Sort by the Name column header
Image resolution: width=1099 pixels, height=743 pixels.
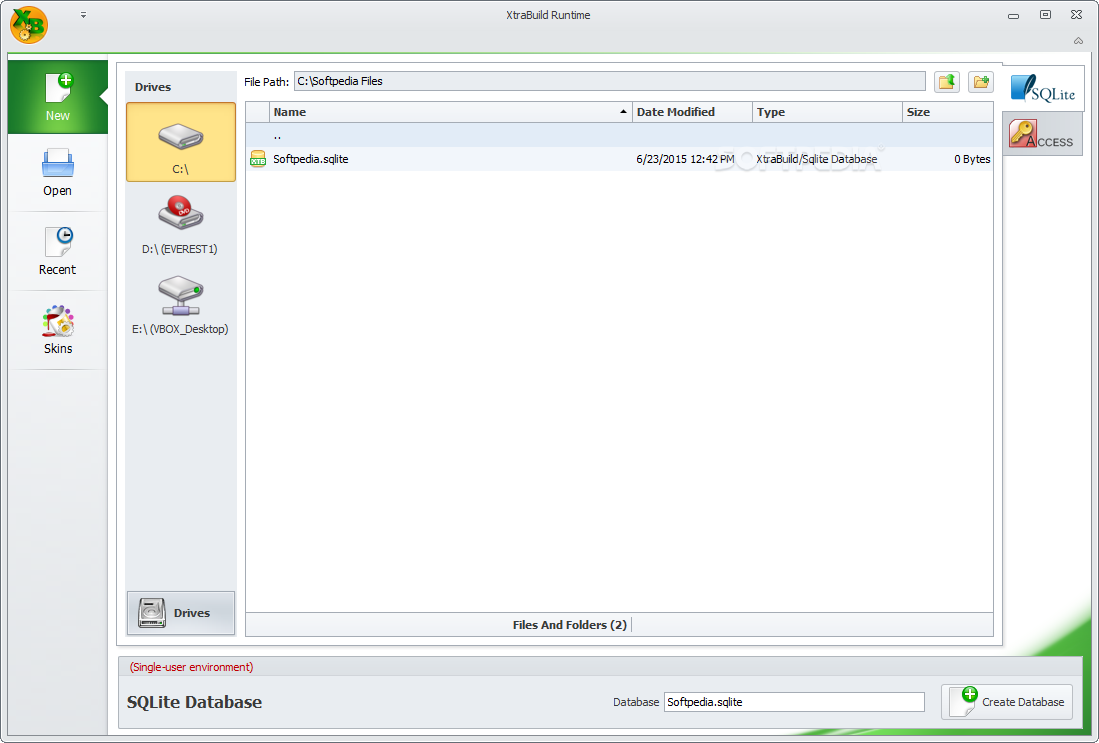tap(450, 112)
